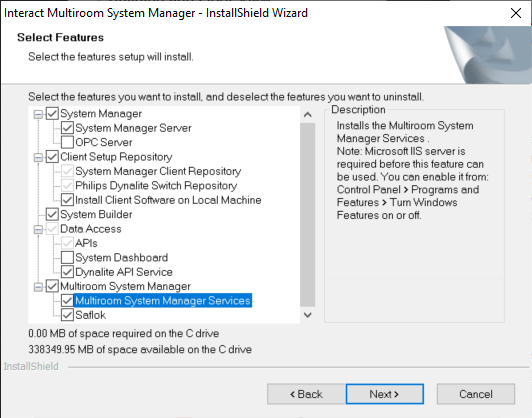The height and width of the screenshot is (418, 532).
Task: Toggle the System Manager Client Repository checkbox
Action: 67,171
